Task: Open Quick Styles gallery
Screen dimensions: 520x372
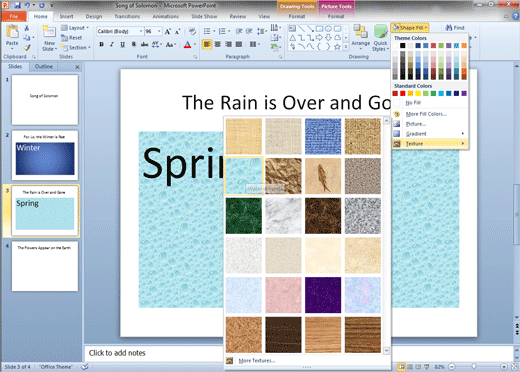Action: [x=380, y=38]
